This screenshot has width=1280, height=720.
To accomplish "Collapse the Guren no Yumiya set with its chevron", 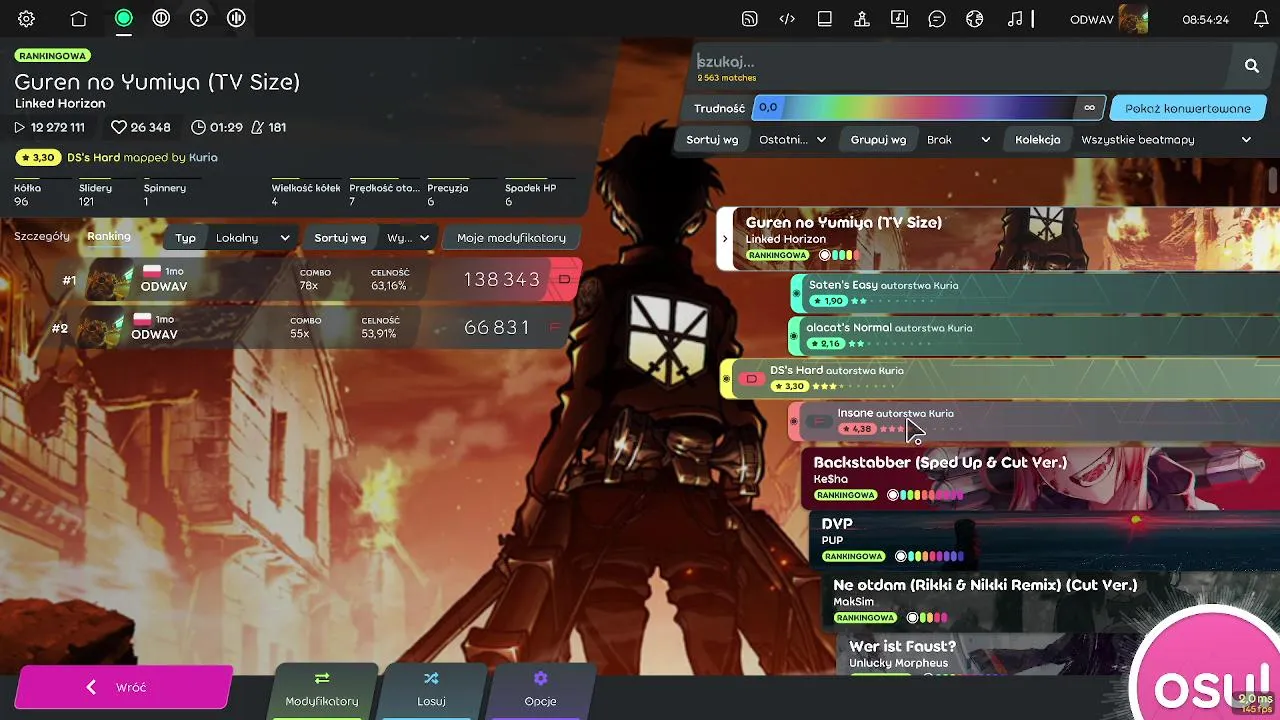I will point(725,239).
